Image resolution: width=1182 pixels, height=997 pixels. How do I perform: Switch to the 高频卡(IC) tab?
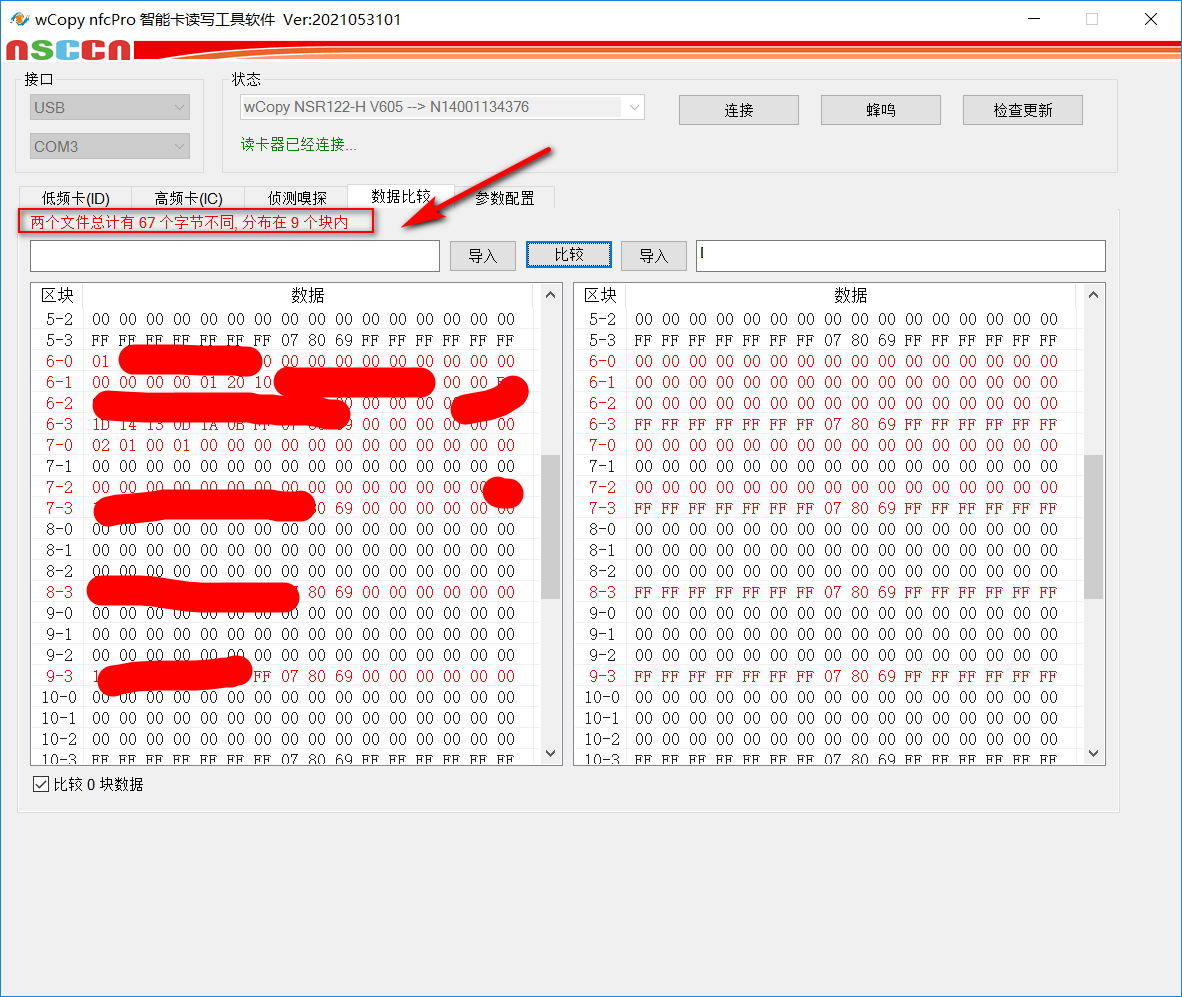(x=188, y=198)
